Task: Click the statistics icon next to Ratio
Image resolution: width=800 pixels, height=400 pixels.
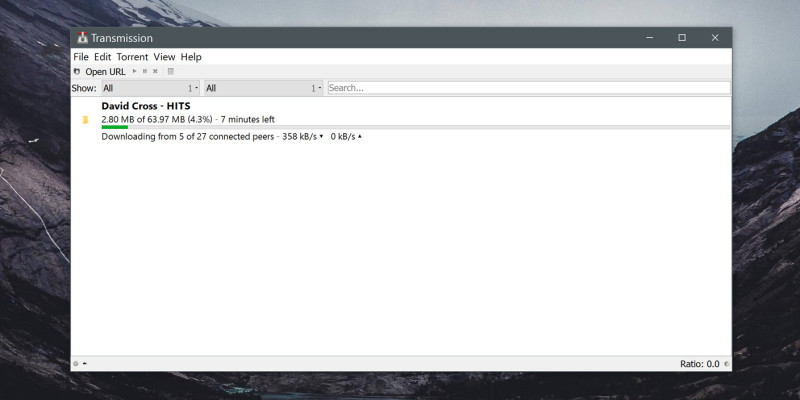Action: pos(726,364)
